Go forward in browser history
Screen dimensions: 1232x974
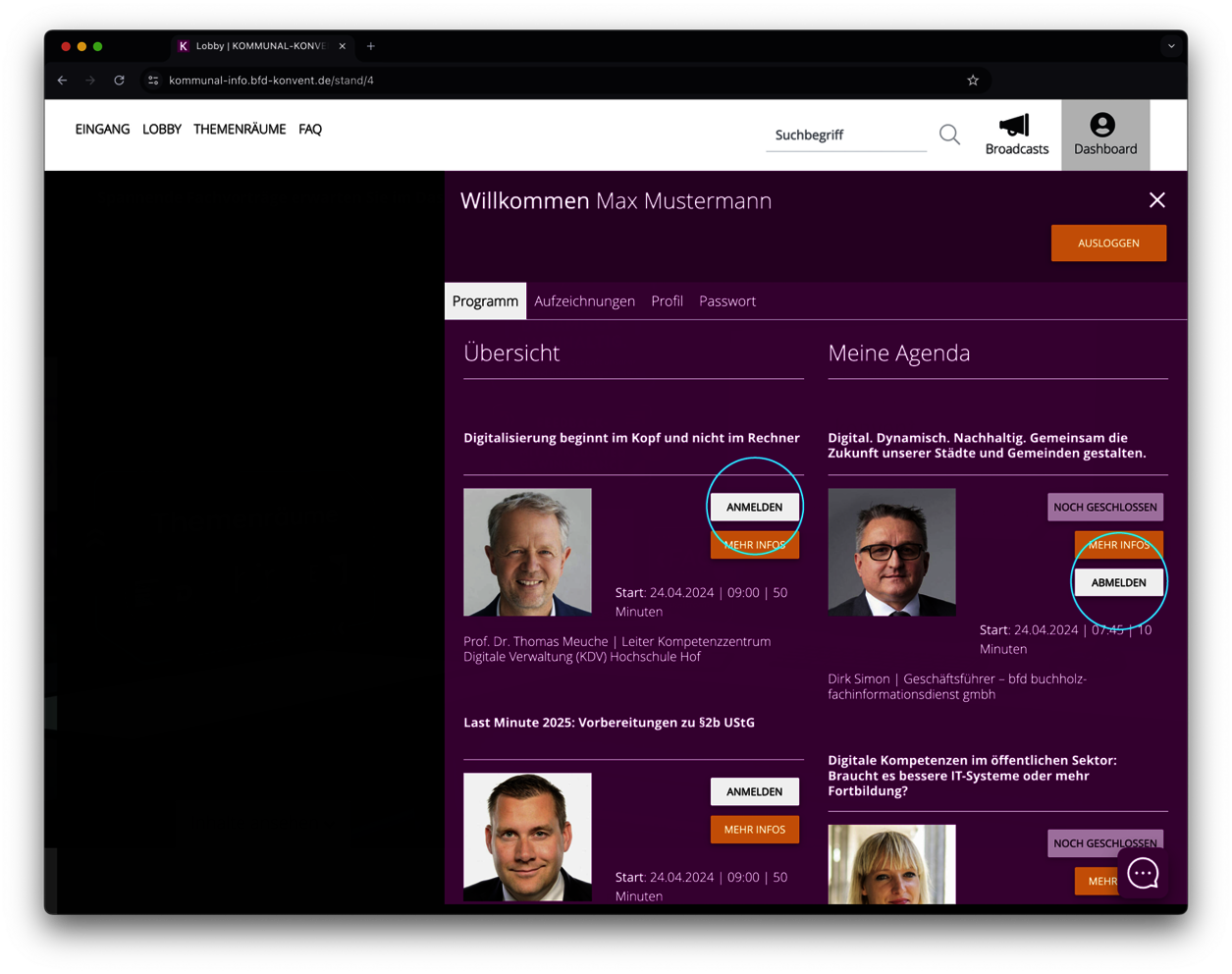[x=90, y=81]
